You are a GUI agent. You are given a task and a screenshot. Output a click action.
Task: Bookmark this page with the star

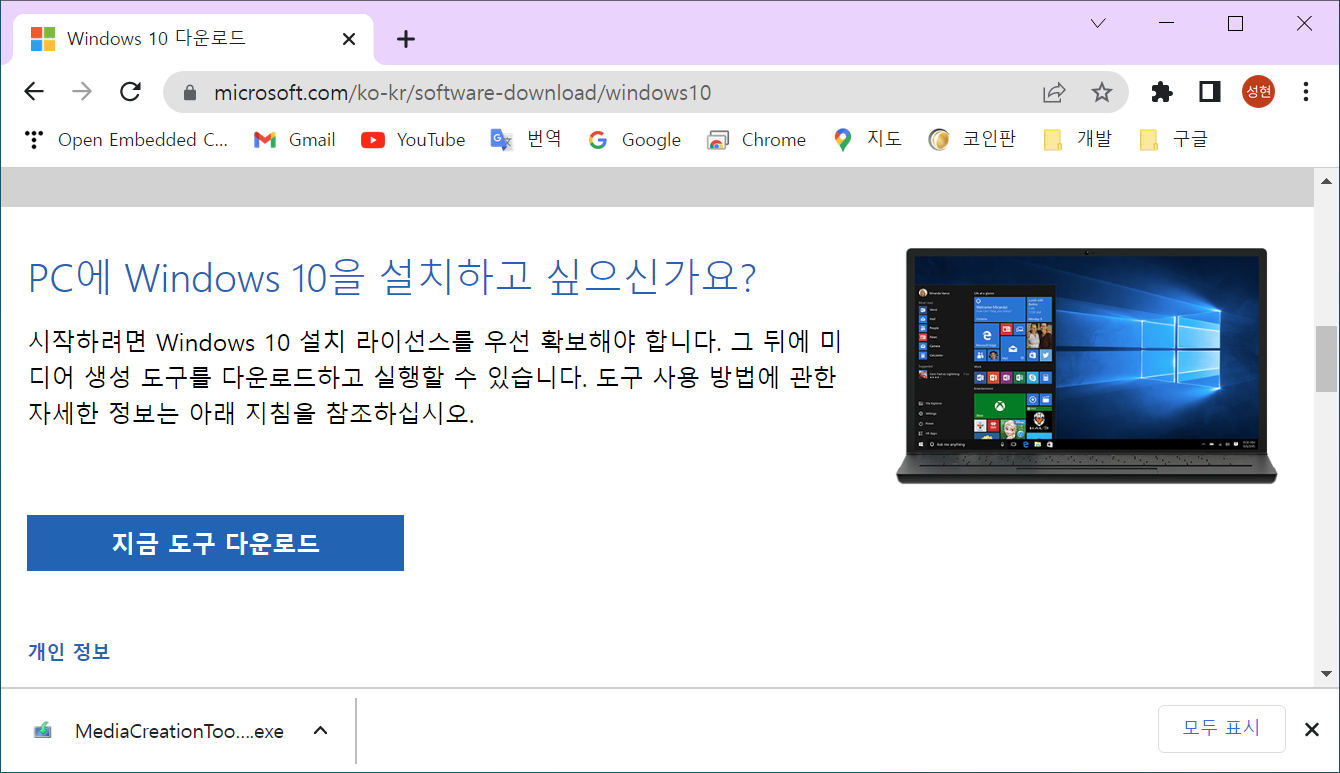click(x=1101, y=93)
